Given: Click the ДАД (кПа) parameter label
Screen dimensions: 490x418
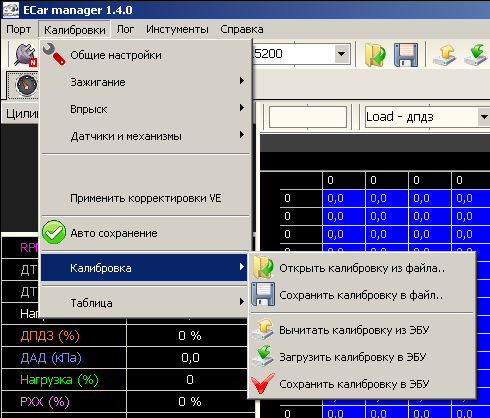Looking at the screenshot, I should (51, 358).
